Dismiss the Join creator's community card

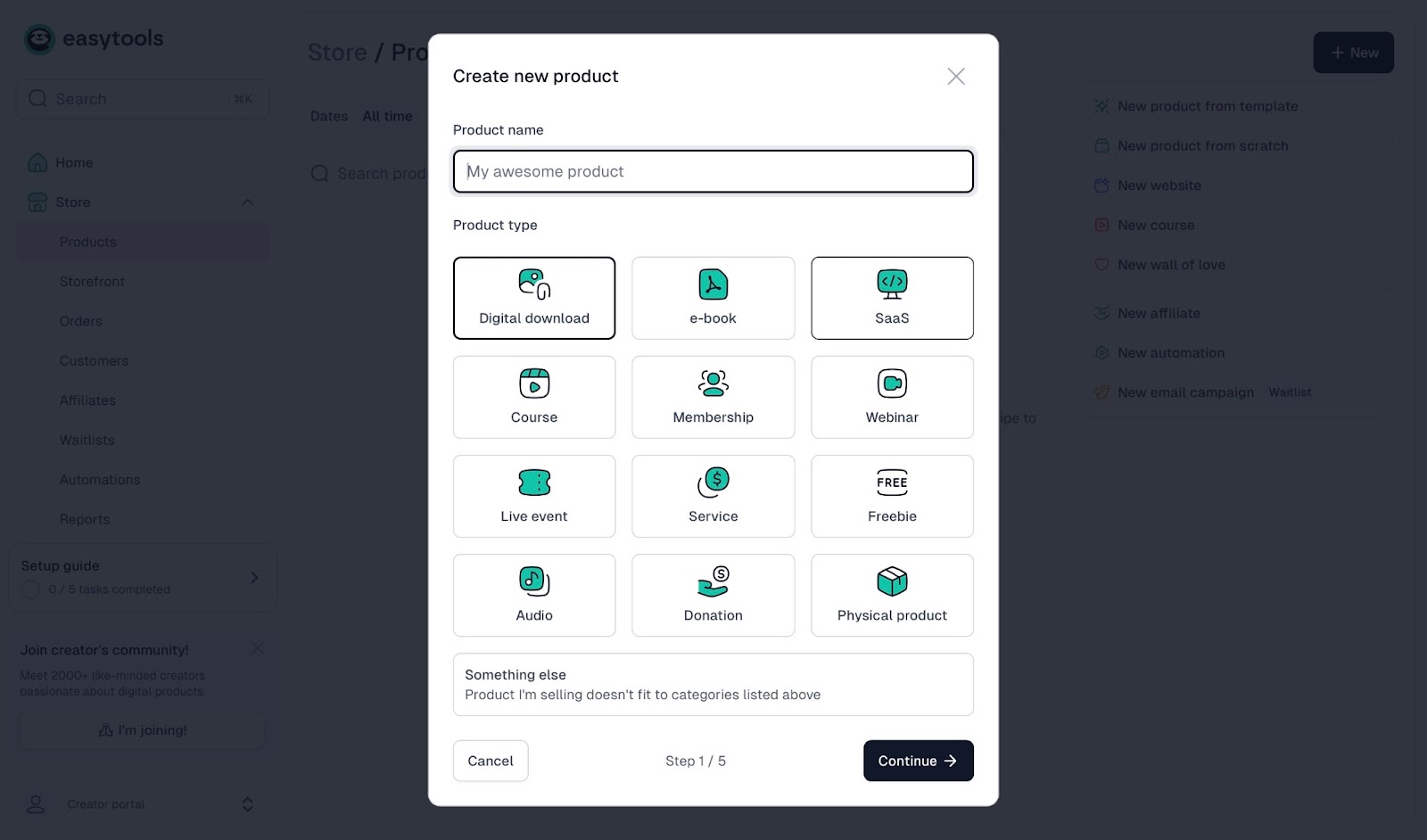coord(257,648)
